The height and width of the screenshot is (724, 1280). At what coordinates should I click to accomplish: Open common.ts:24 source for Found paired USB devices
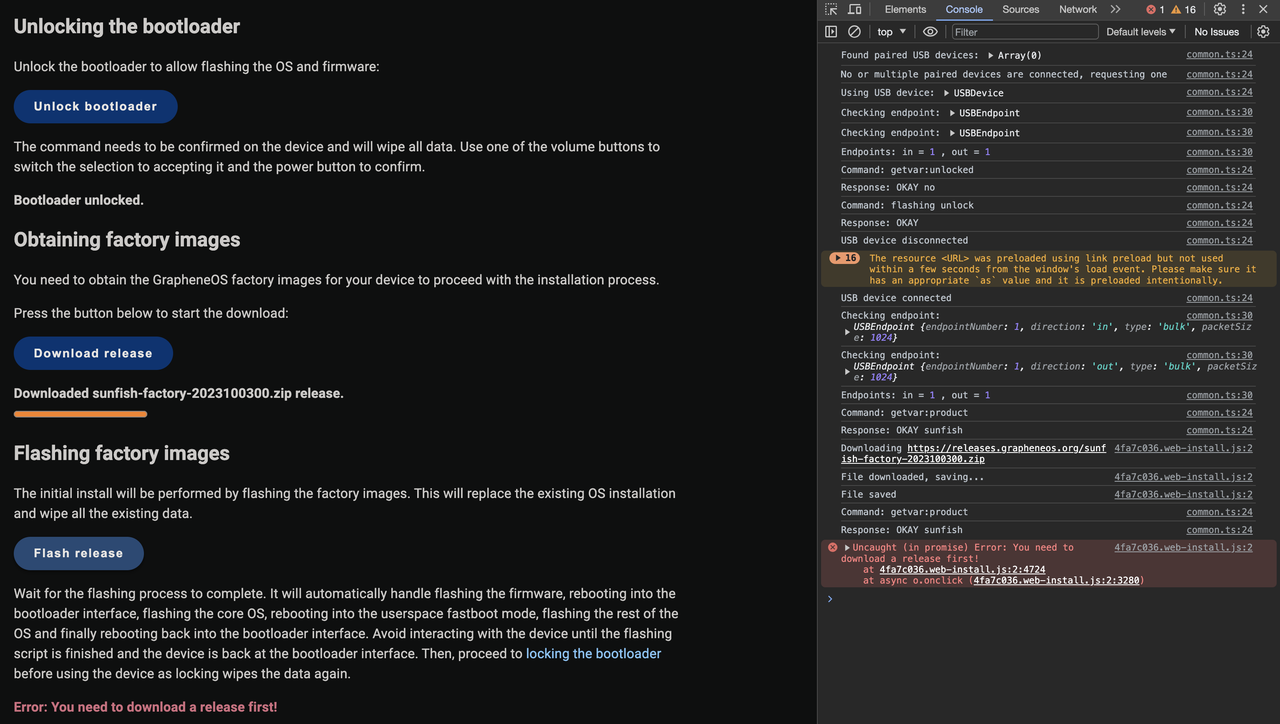[x=1219, y=55]
